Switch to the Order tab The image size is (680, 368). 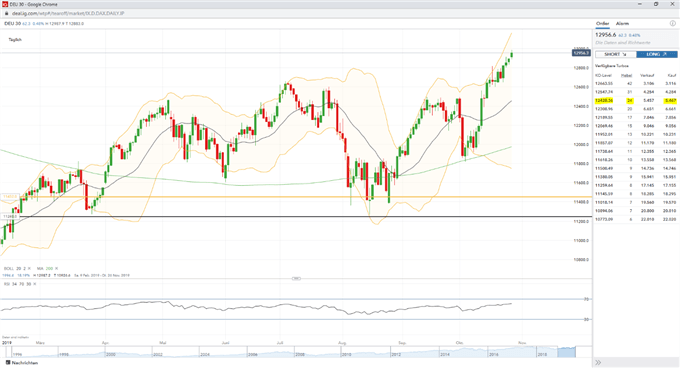(x=602, y=23)
